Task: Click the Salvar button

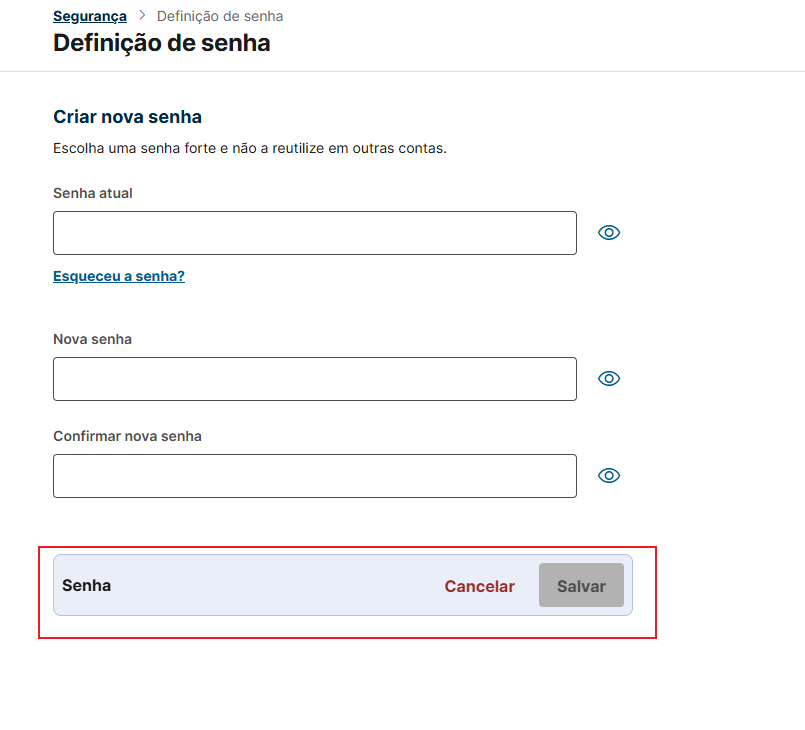Action: click(x=581, y=585)
